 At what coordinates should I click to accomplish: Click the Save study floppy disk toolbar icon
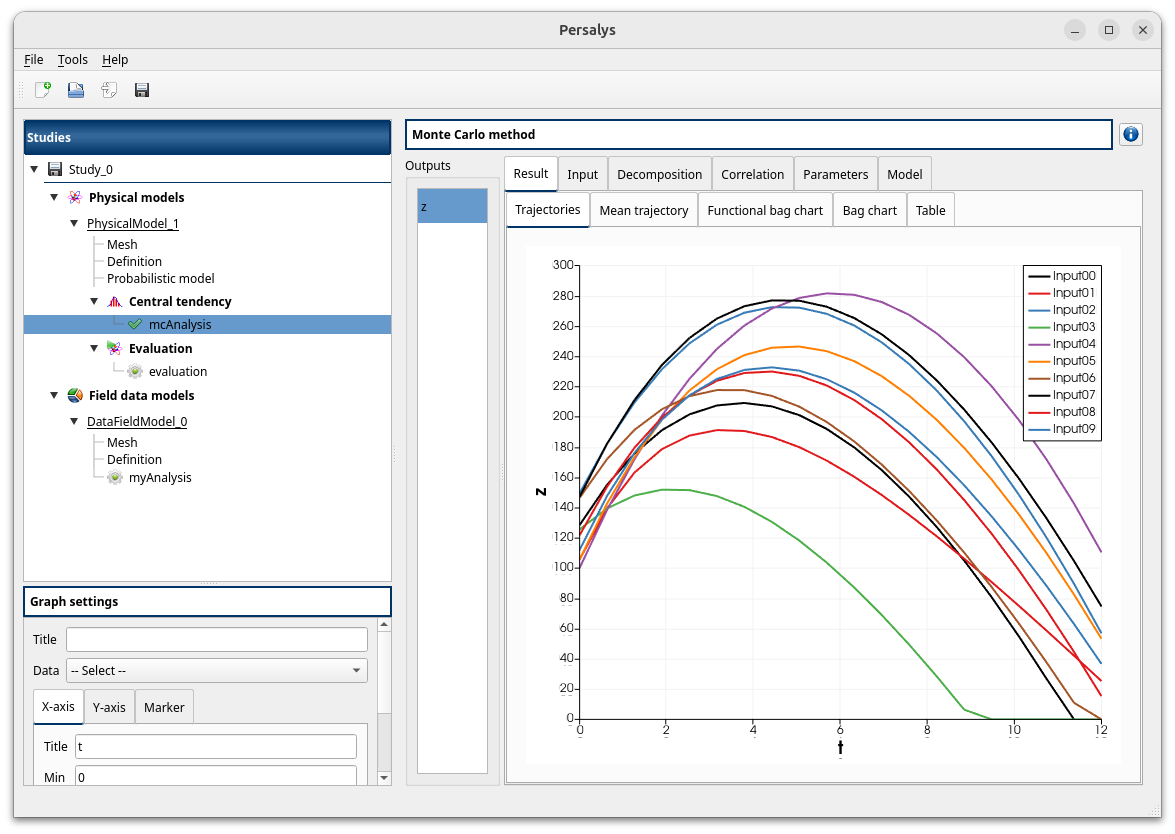pos(142,90)
